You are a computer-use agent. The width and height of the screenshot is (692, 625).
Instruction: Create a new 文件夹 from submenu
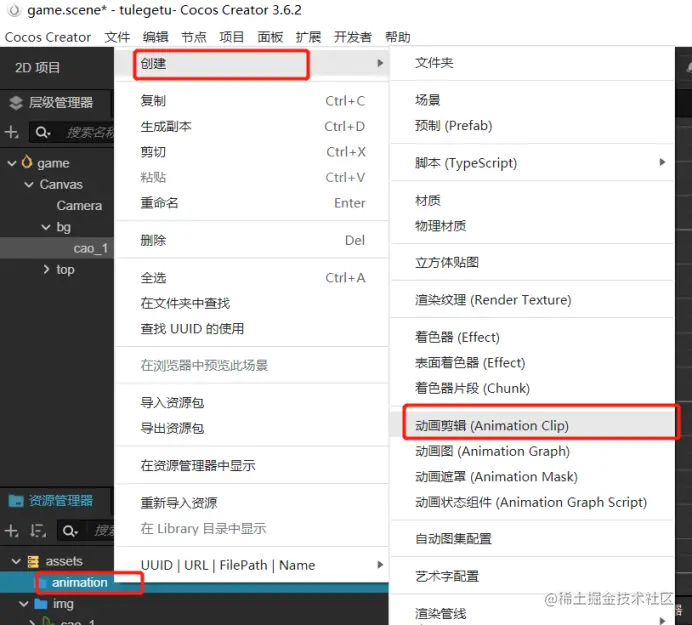[x=532, y=63]
